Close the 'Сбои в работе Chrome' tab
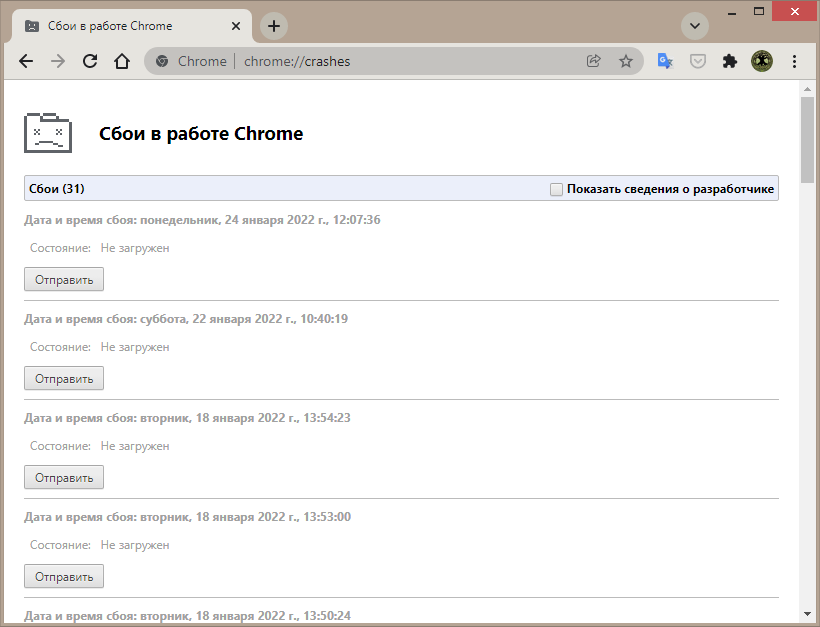Image resolution: width=820 pixels, height=627 pixels. click(x=236, y=26)
